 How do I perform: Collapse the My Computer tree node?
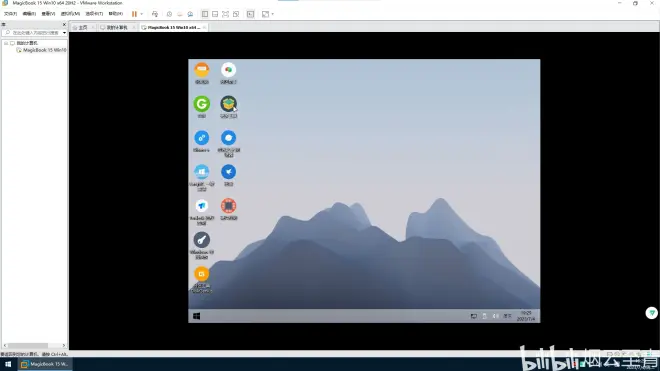coord(6,43)
